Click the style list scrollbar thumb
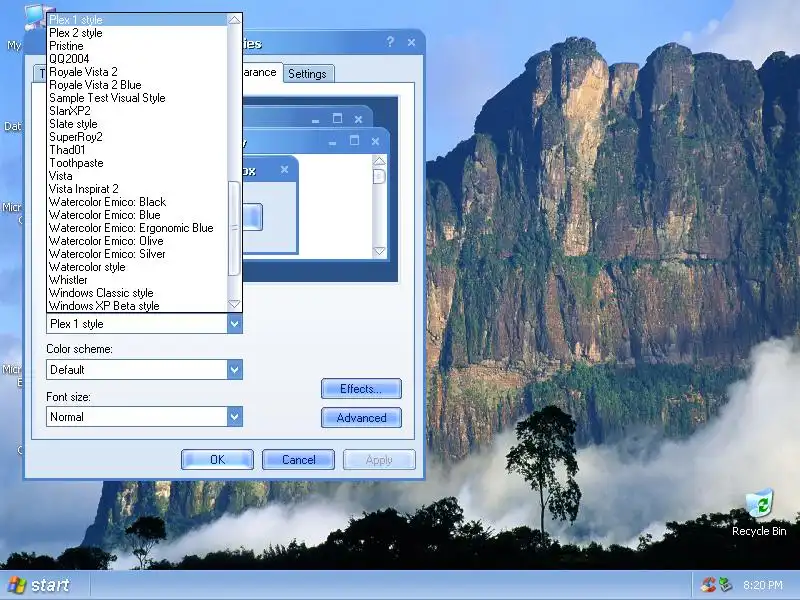 tap(234, 228)
